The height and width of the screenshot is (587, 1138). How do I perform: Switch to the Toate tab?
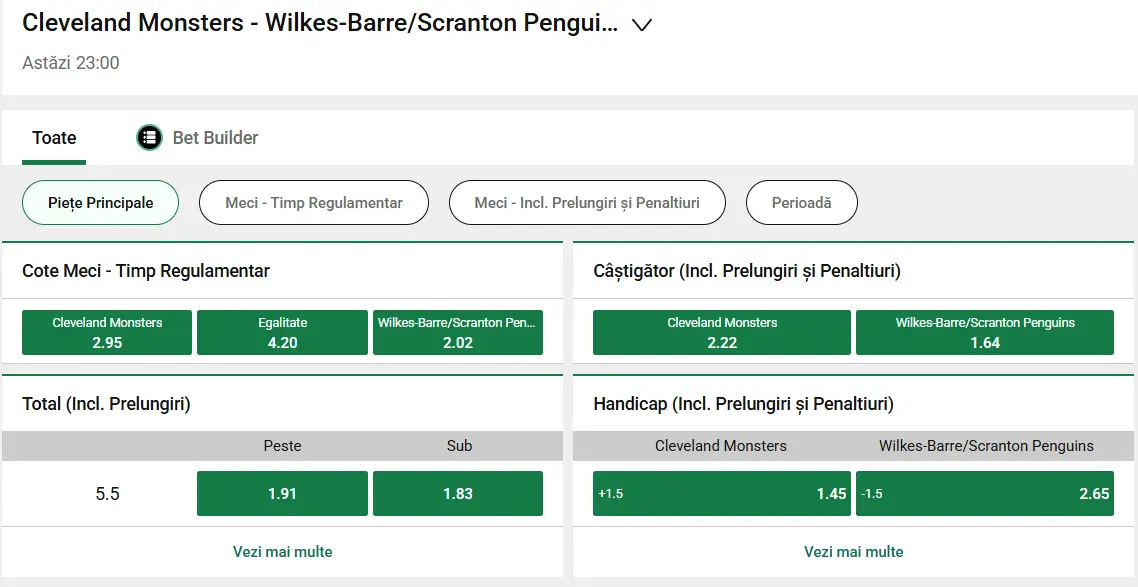[53, 137]
